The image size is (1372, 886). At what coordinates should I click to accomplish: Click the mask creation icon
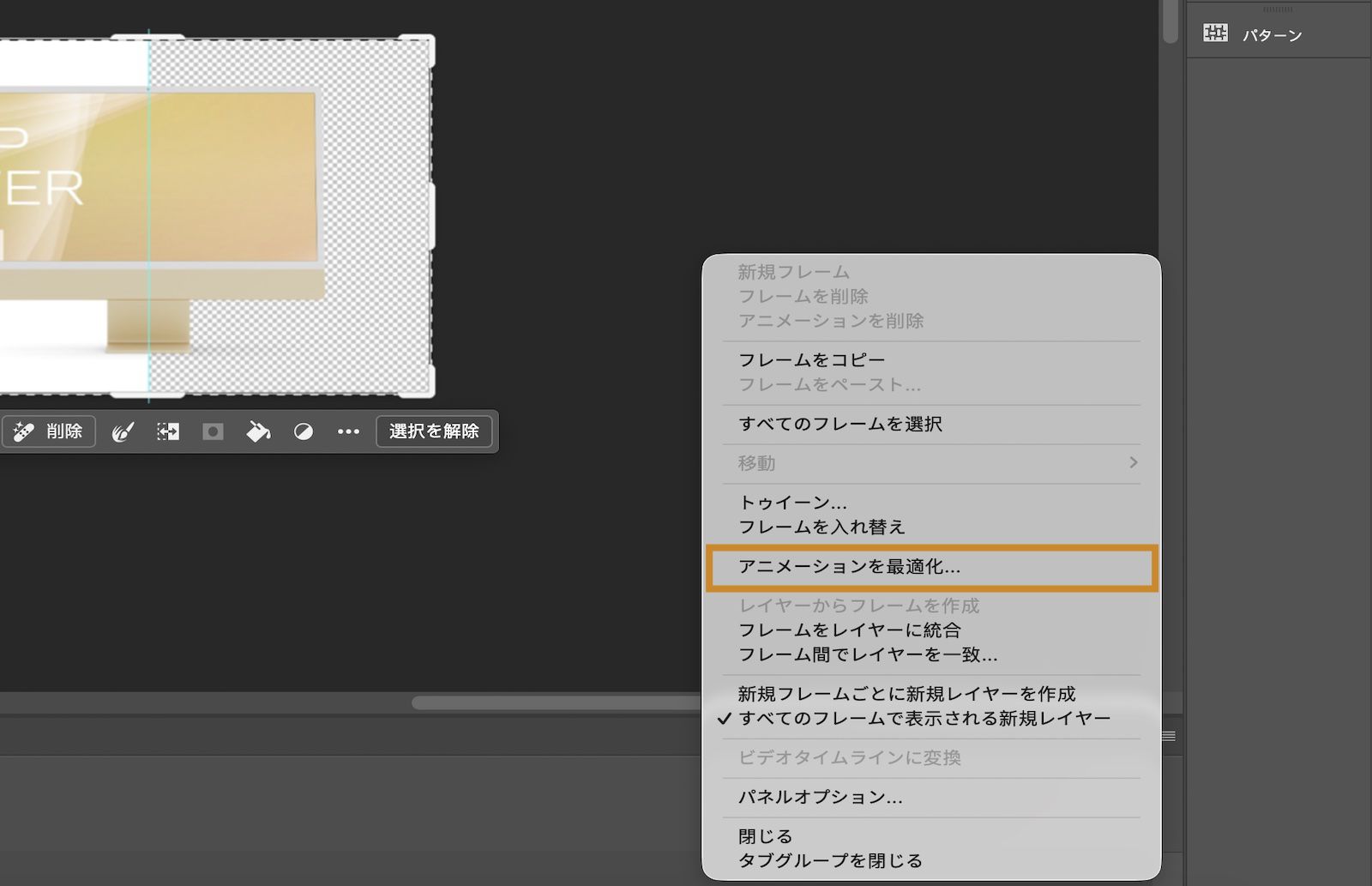tap(213, 431)
